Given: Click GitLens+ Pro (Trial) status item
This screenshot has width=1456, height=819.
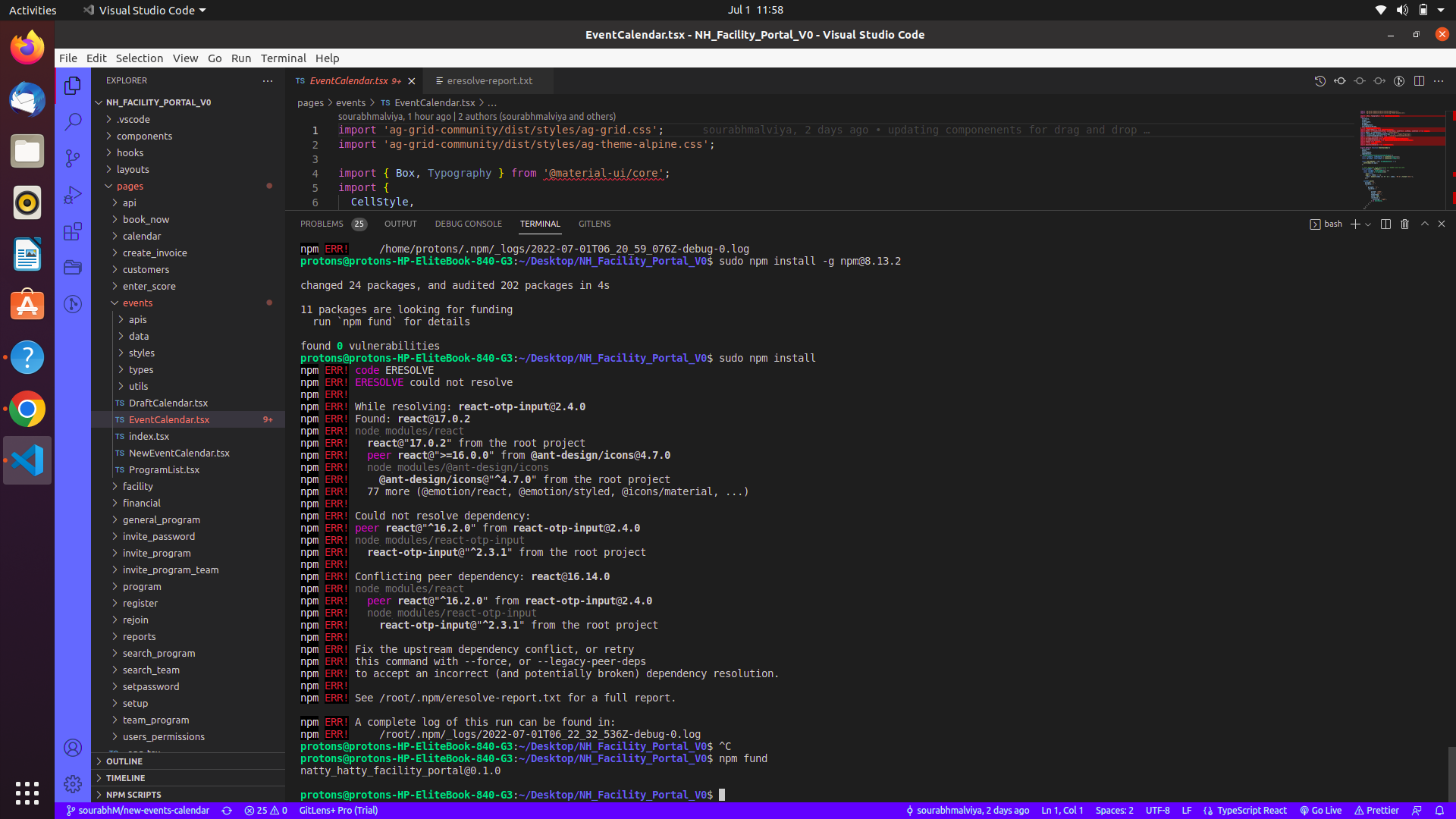Looking at the screenshot, I should coord(338,811).
